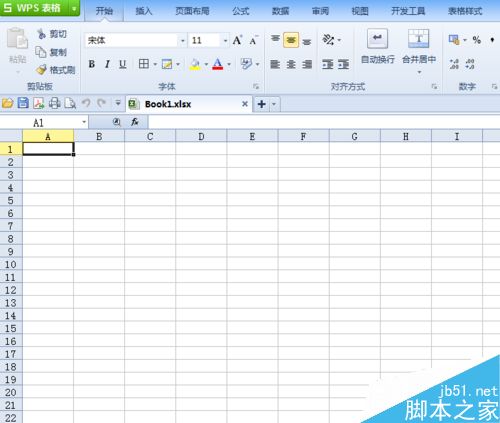This screenshot has width=500, height=423.
Task: Toggle Bold formatting
Action: 92,64
